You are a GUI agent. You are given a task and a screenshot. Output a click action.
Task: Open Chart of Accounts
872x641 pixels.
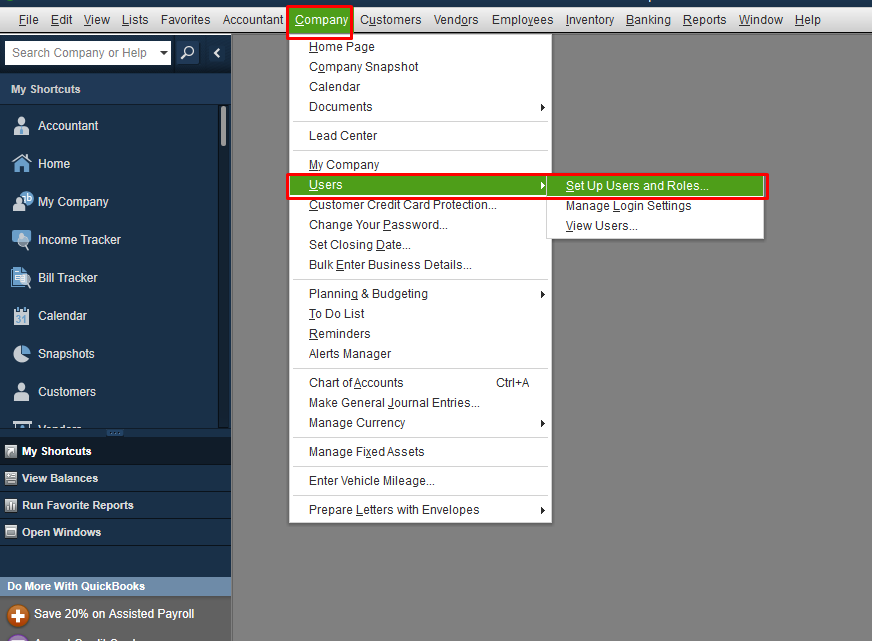[x=420, y=382]
